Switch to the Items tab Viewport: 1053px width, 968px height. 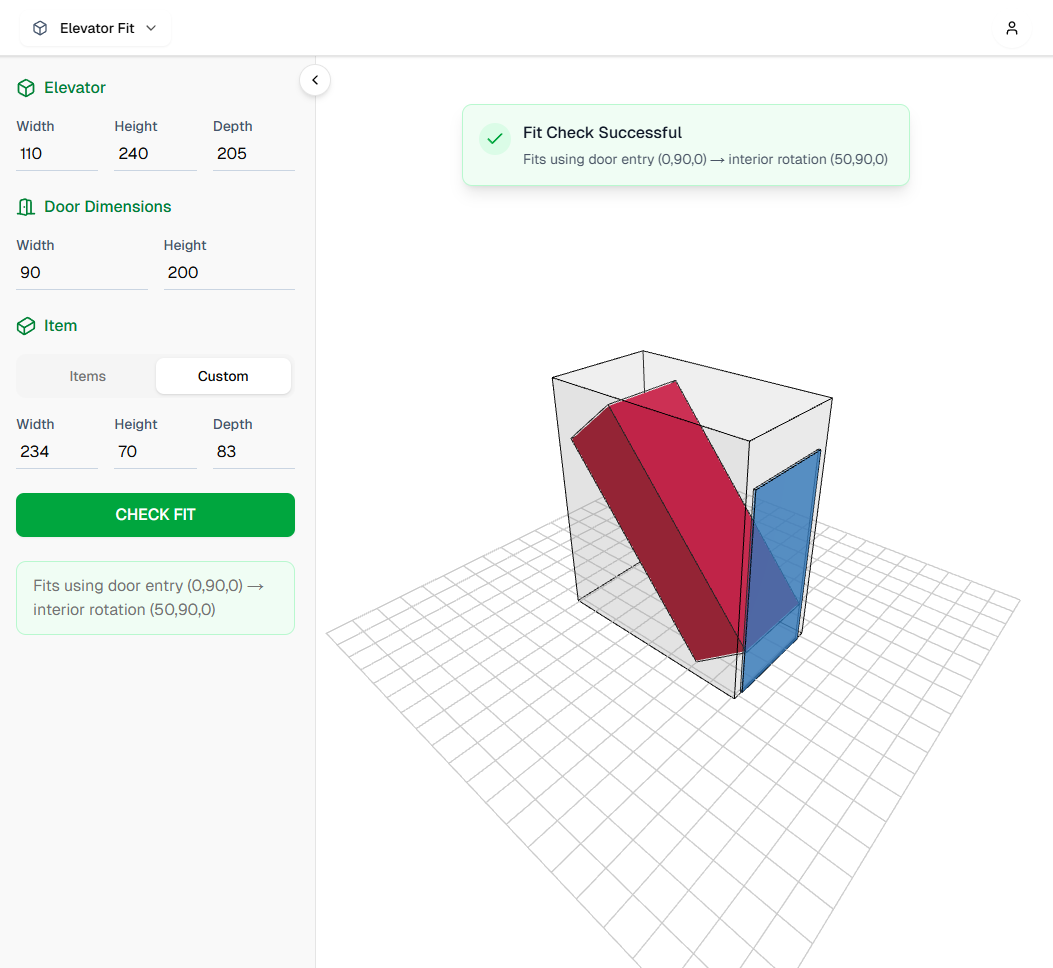[87, 376]
